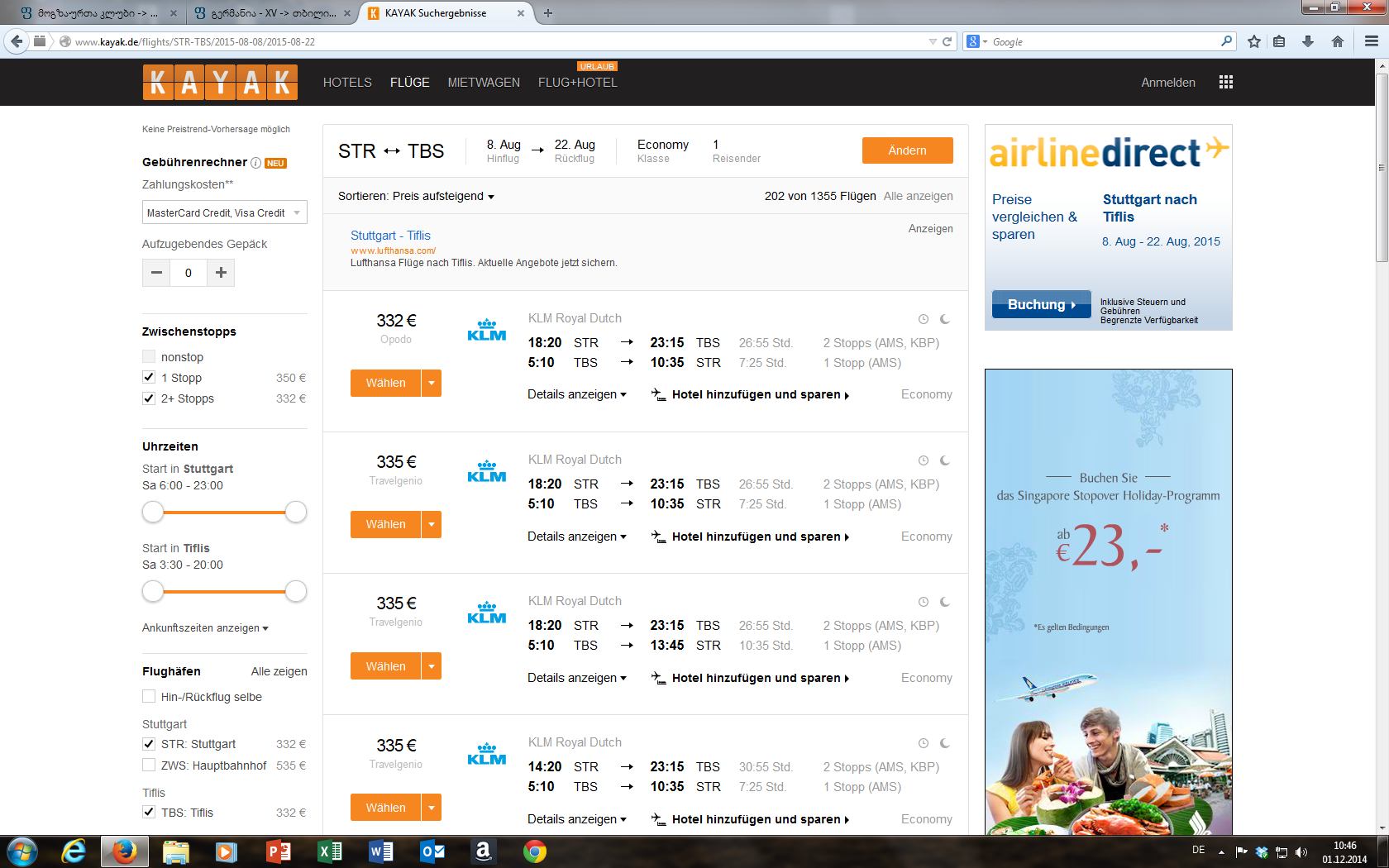1389x868 pixels.
Task: Click Anmelden to sign in
Action: pos(1168,83)
